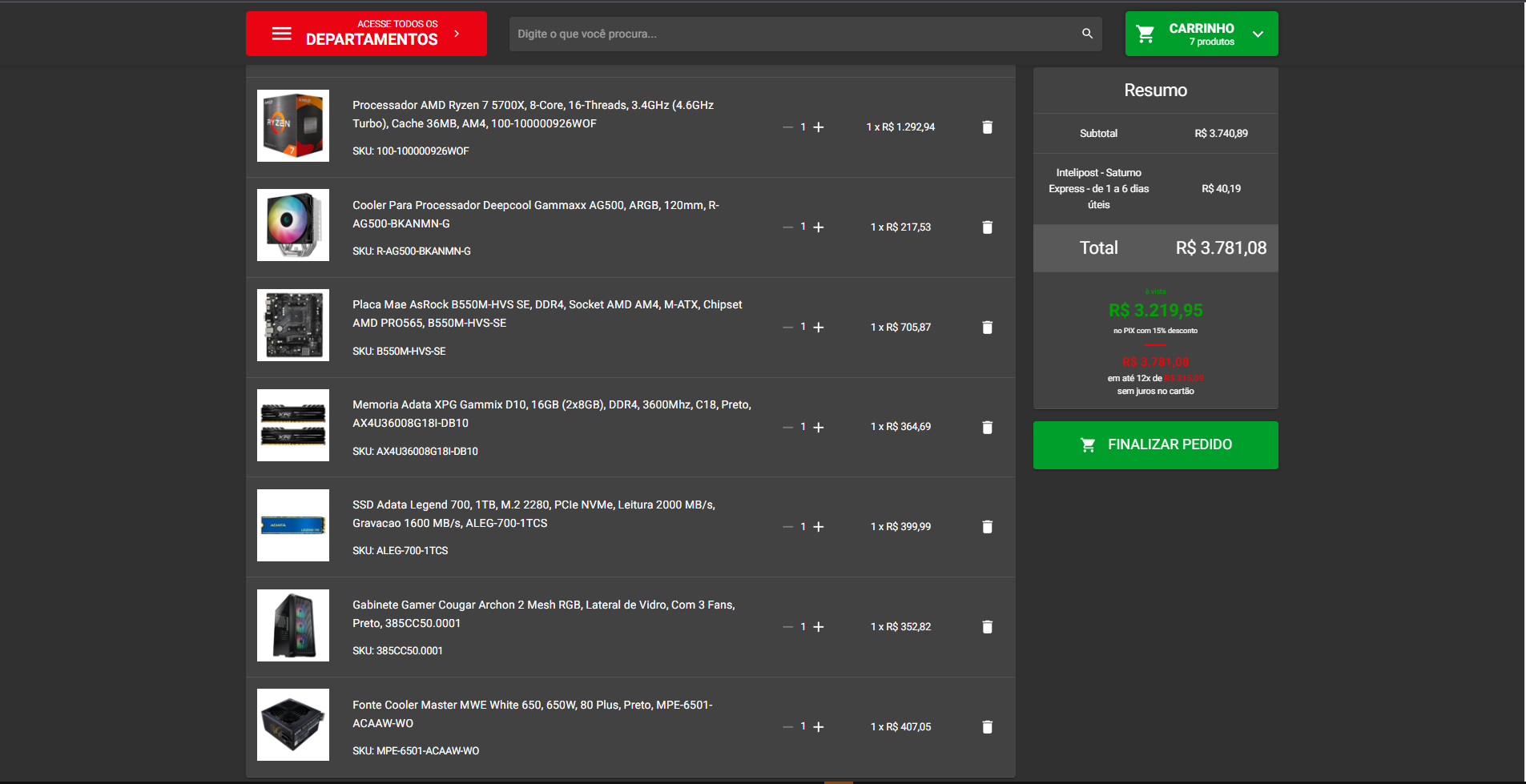Screen dimensions: 1526x784
Task: Click the search magnifier icon
Action: [1087, 34]
